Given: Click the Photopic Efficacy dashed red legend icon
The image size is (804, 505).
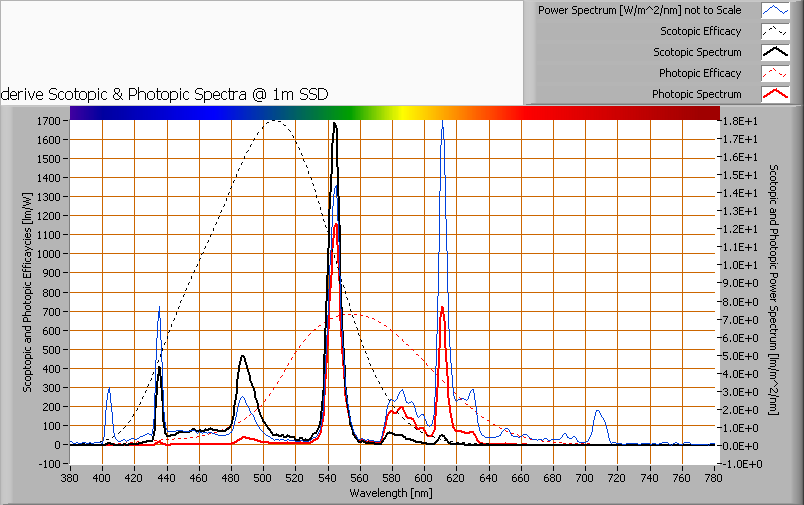Looking at the screenshot, I should (x=776, y=73).
